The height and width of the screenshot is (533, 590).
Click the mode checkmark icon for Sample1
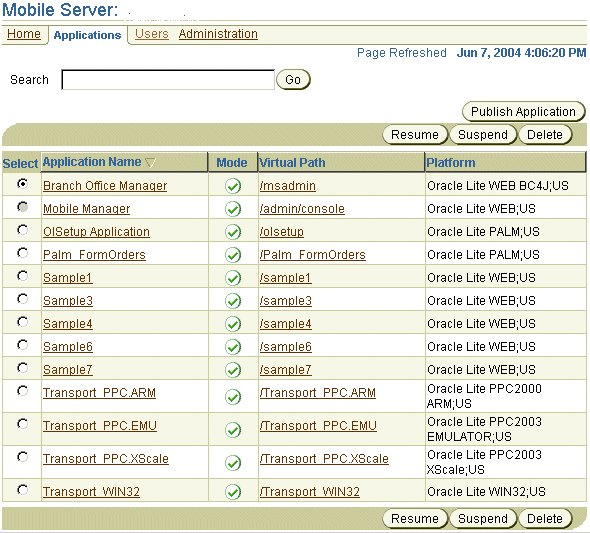click(233, 278)
